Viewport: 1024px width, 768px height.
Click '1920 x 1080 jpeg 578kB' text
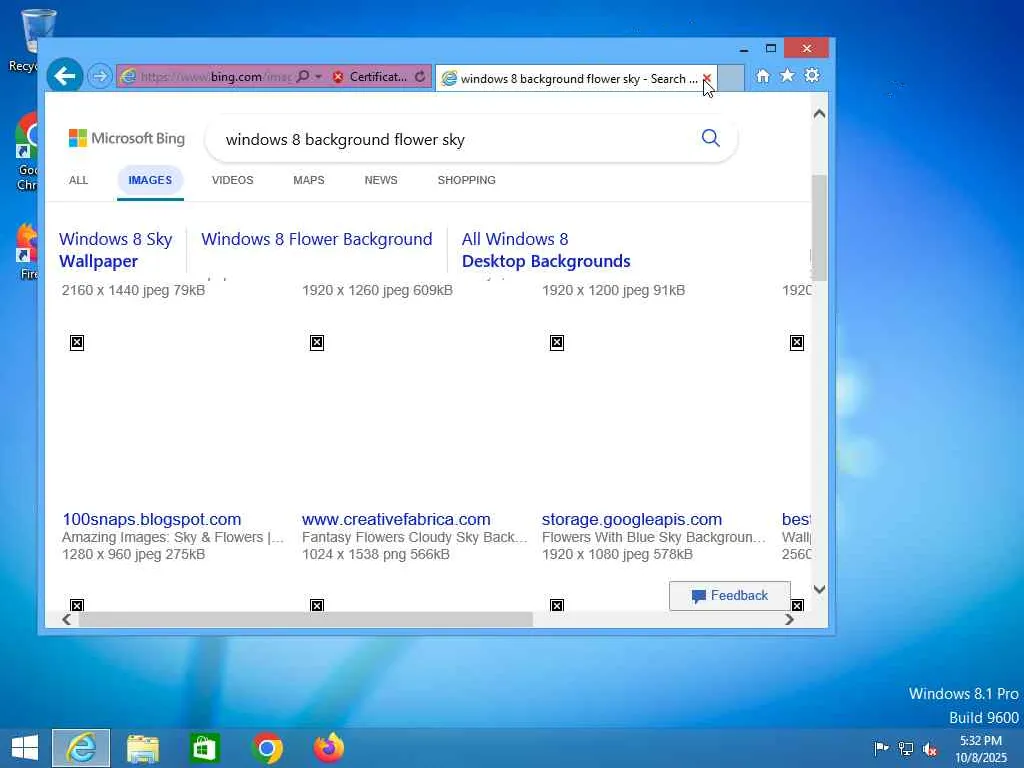click(x=617, y=554)
